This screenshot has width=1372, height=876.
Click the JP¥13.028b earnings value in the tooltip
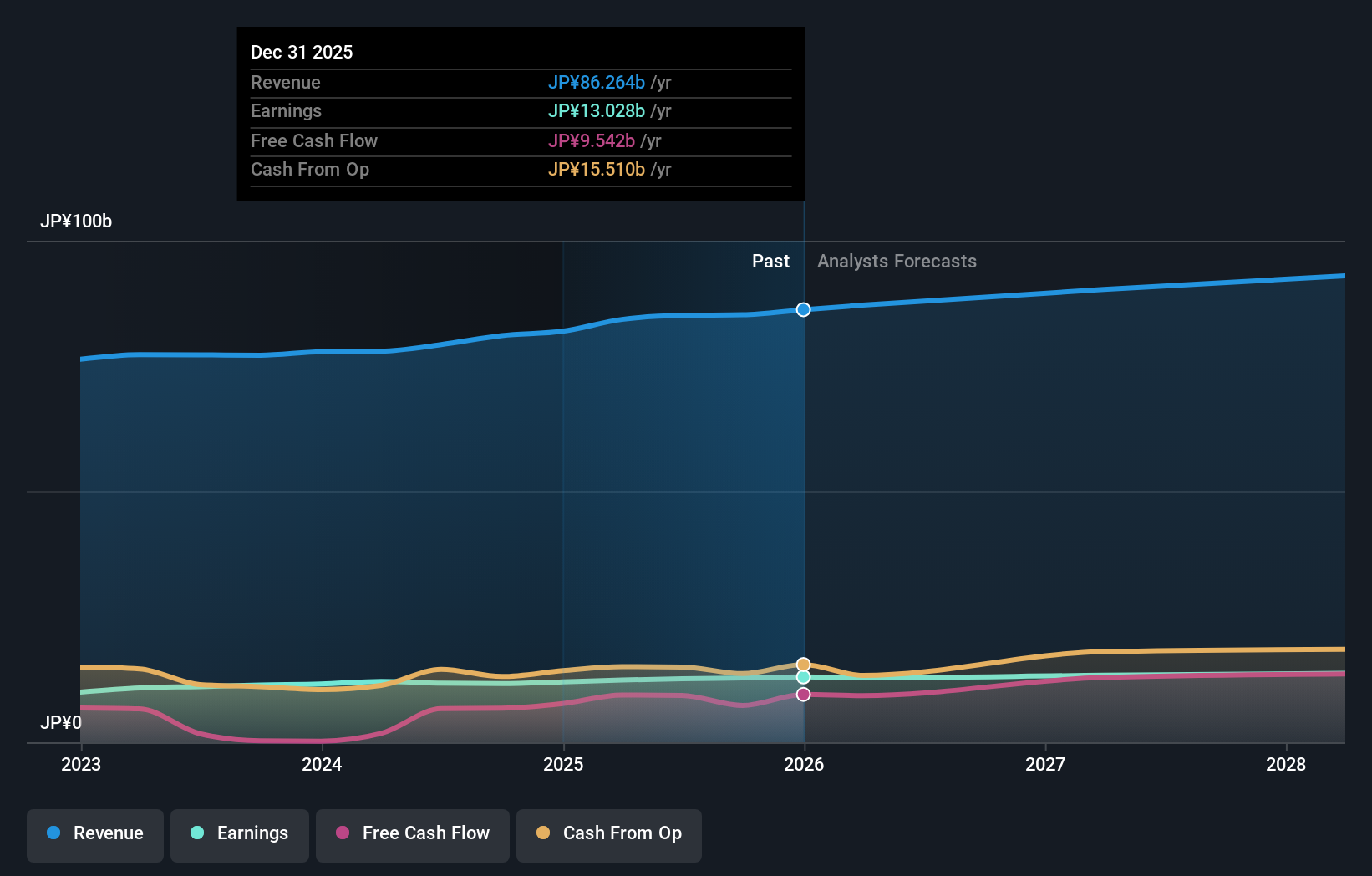pos(597,110)
